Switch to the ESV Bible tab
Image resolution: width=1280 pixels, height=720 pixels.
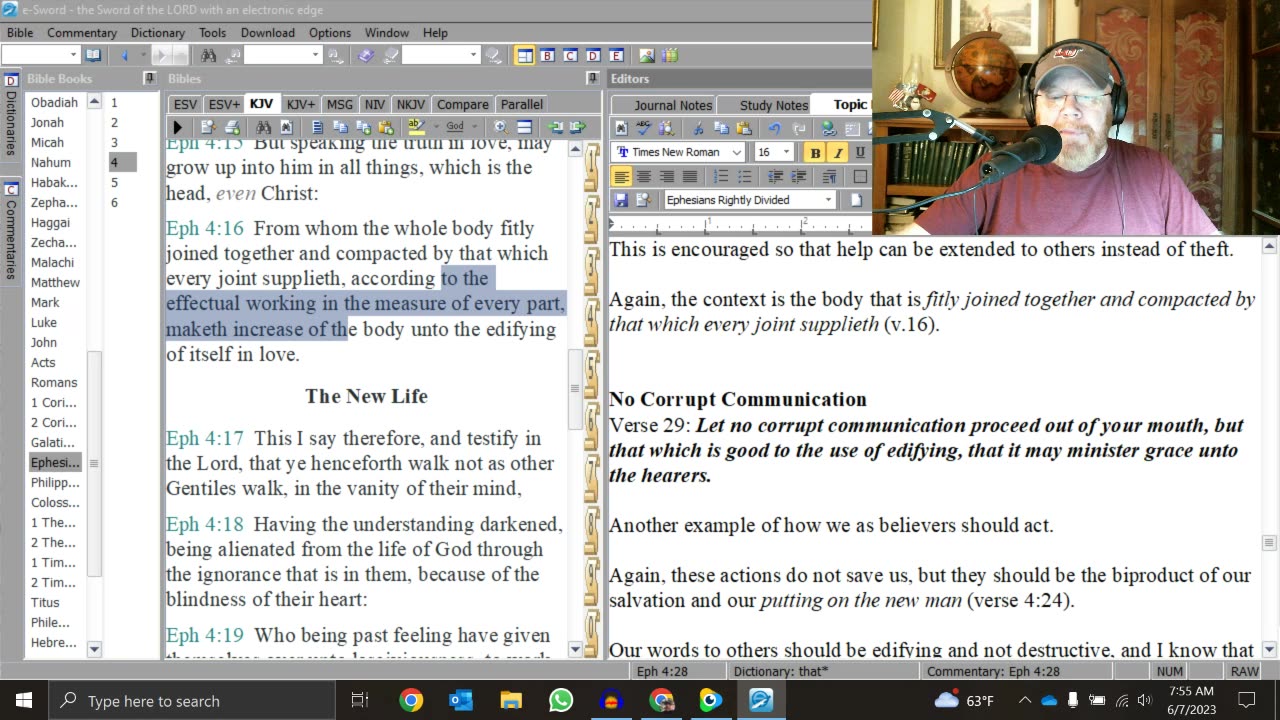pyautogui.click(x=185, y=104)
